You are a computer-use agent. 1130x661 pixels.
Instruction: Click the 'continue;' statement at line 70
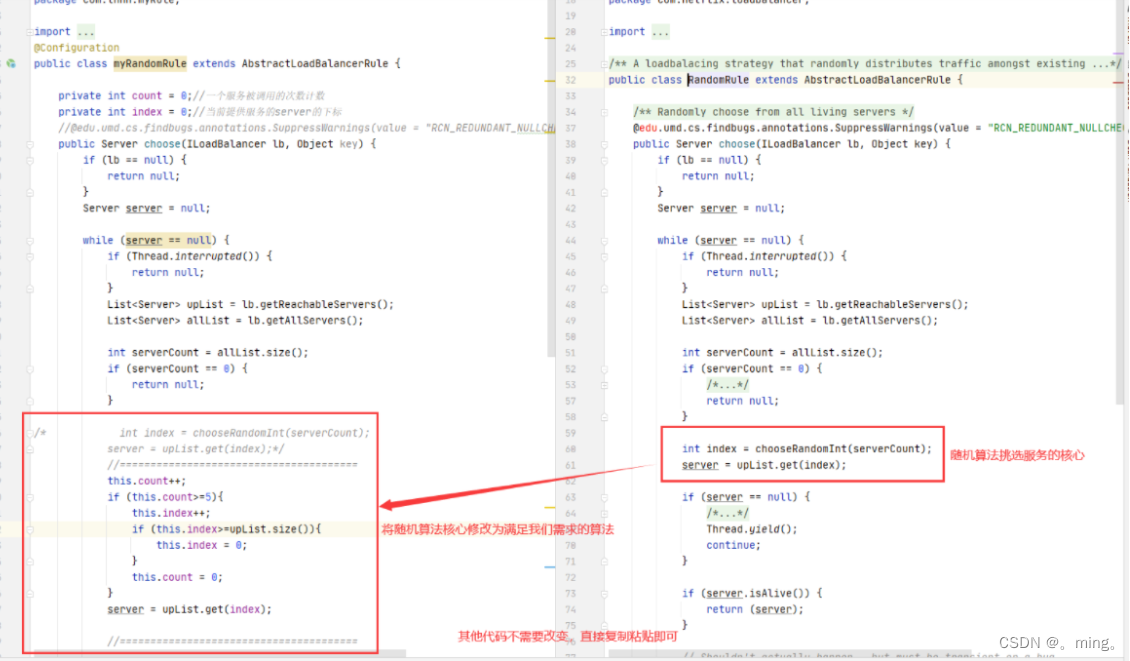[733, 545]
